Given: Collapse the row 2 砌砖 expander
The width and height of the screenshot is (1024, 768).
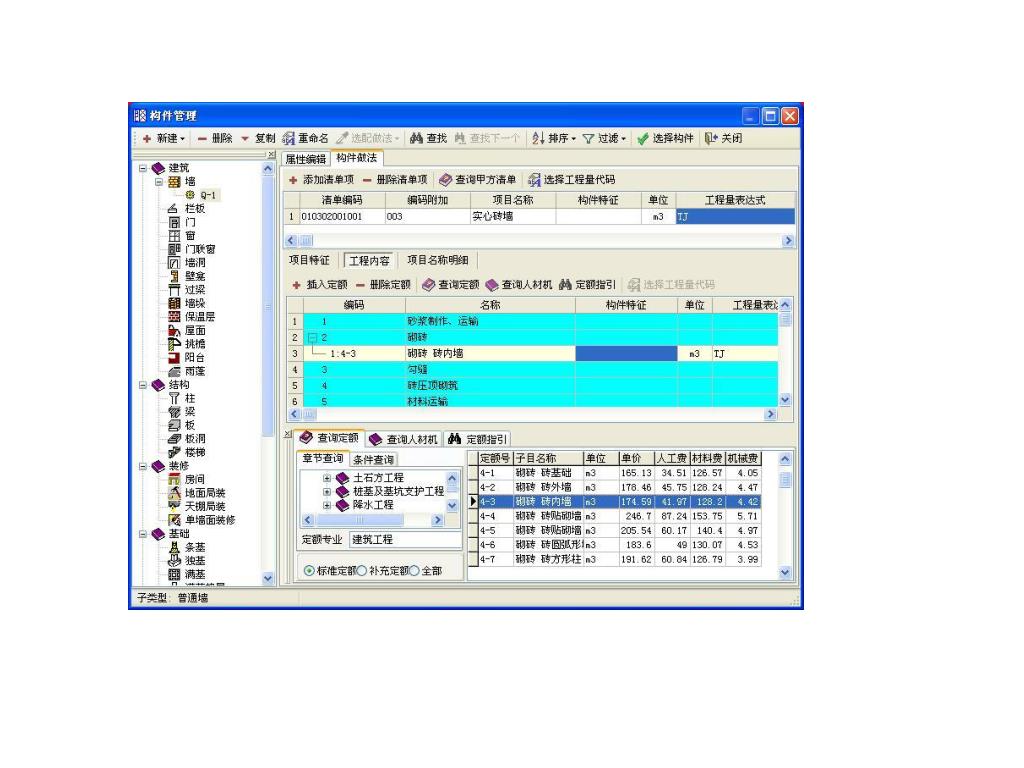Looking at the screenshot, I should pos(312,338).
